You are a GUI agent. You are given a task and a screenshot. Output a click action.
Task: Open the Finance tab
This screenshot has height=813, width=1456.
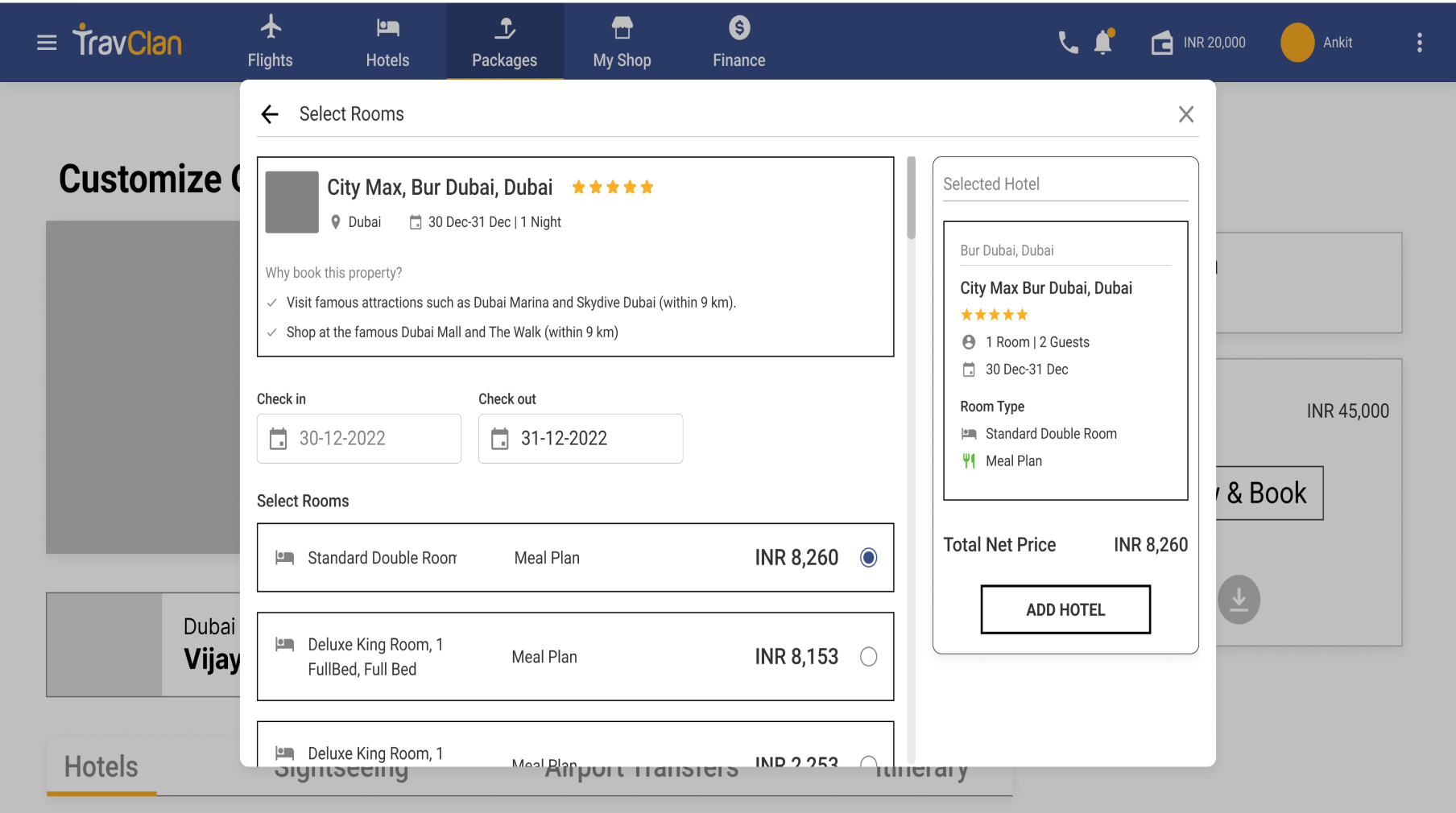(x=738, y=42)
